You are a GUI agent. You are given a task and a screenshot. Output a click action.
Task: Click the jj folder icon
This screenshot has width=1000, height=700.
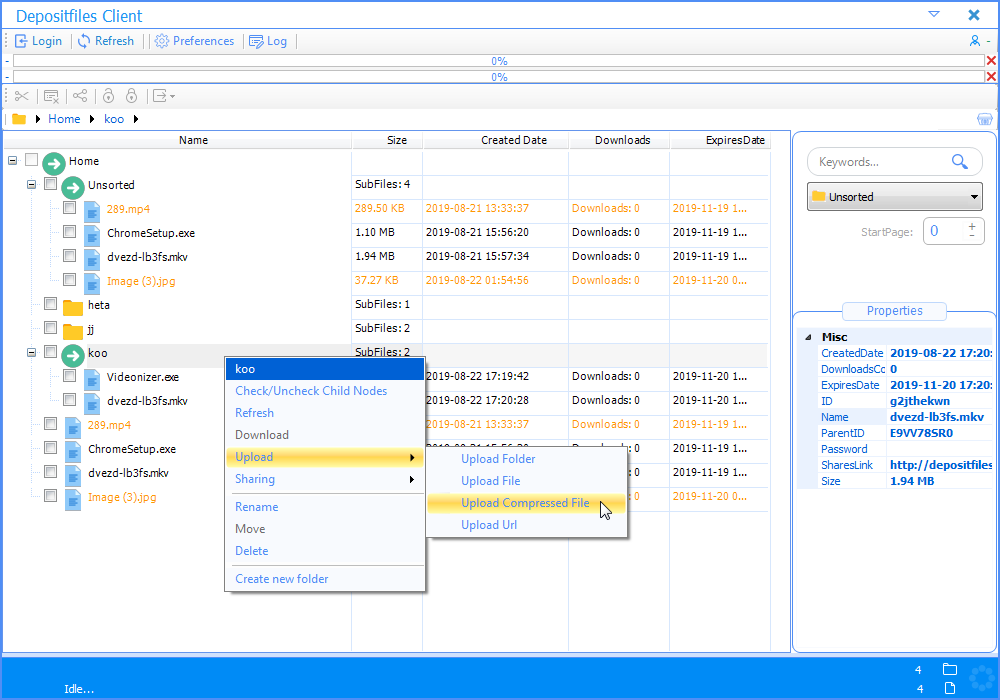click(x=73, y=331)
